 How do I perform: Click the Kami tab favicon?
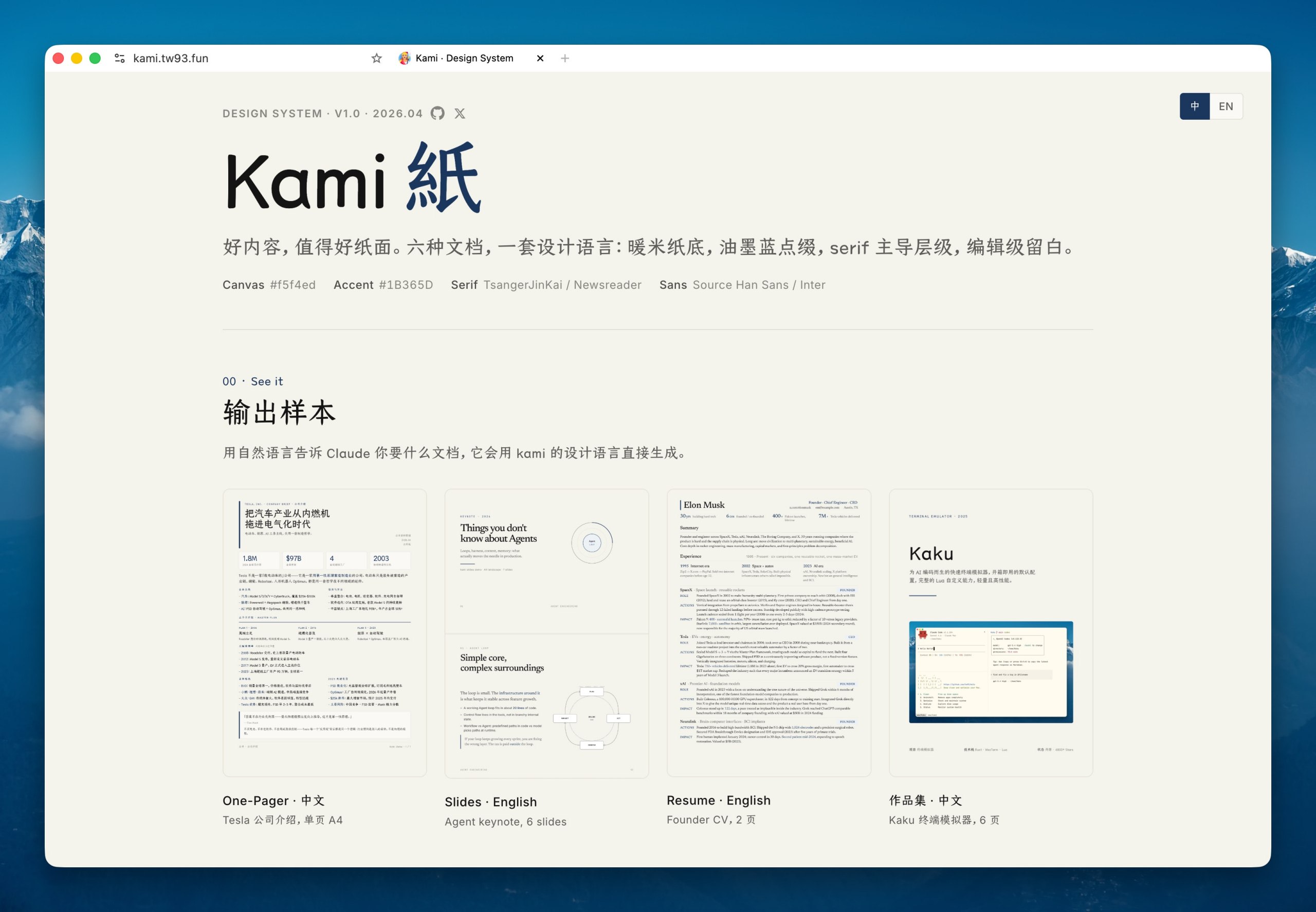(x=404, y=58)
